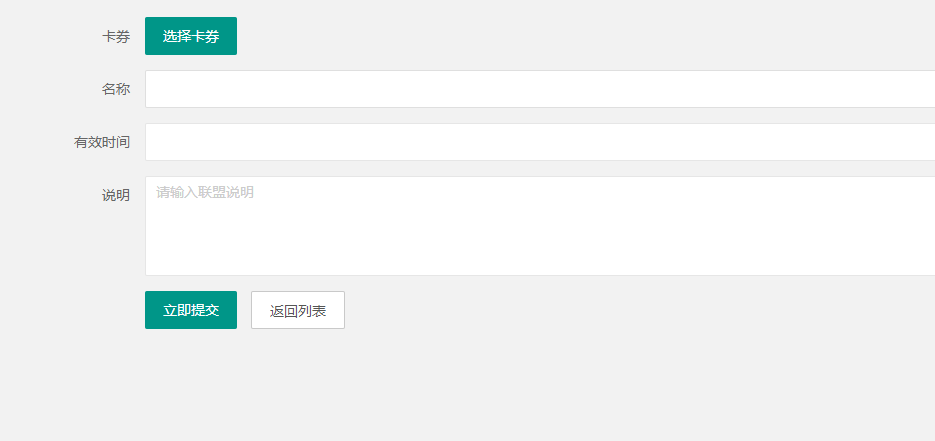Click the 选择卡券 button
Image resolution: width=935 pixels, height=441 pixels.
(191, 36)
